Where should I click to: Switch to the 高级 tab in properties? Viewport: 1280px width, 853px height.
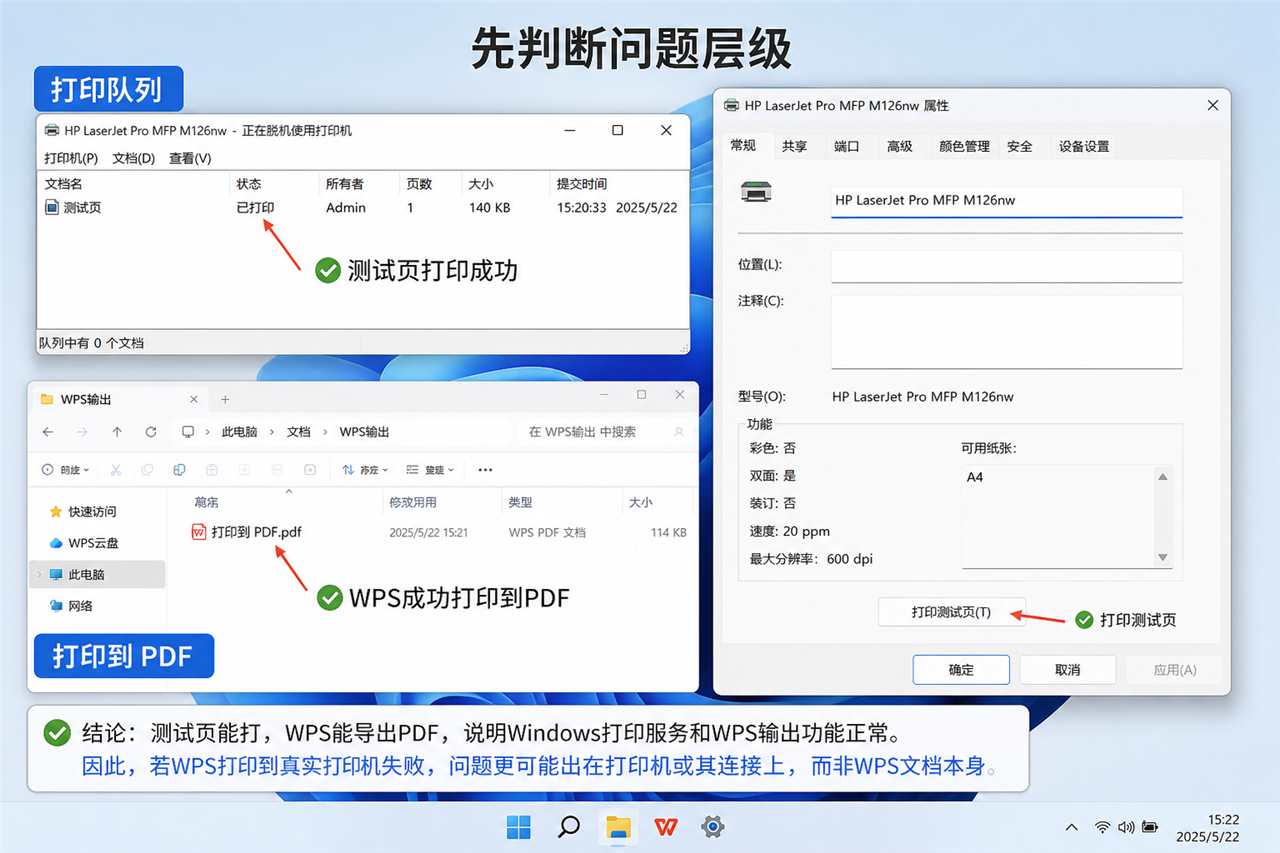coord(900,146)
